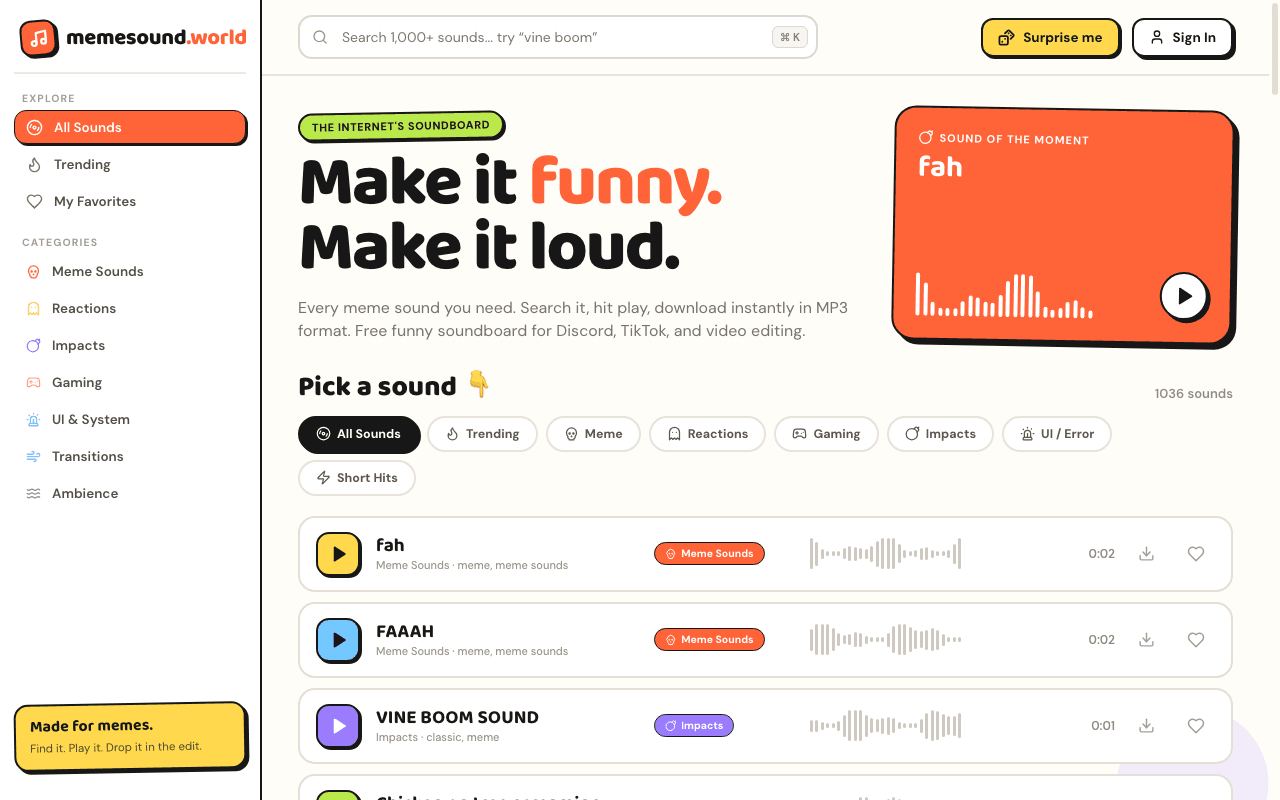Select the All Sounds filter chip
This screenshot has width=1280, height=800.
pyautogui.click(x=359, y=434)
